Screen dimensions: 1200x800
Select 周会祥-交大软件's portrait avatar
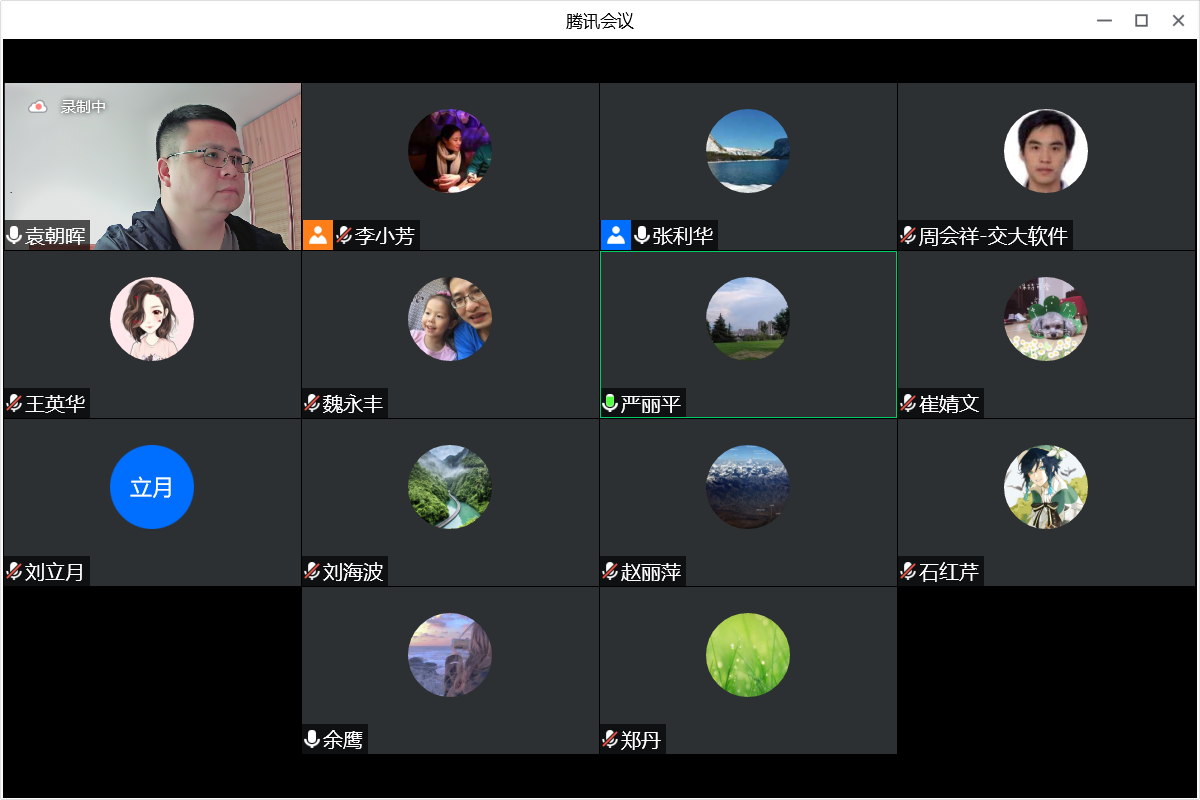pos(1046,151)
